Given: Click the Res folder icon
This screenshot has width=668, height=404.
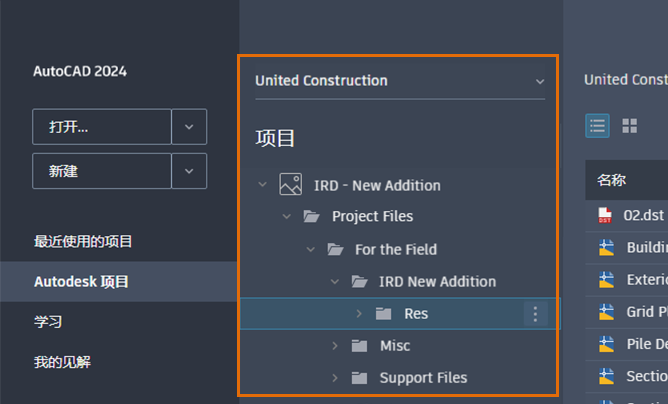Looking at the screenshot, I should [383, 314].
